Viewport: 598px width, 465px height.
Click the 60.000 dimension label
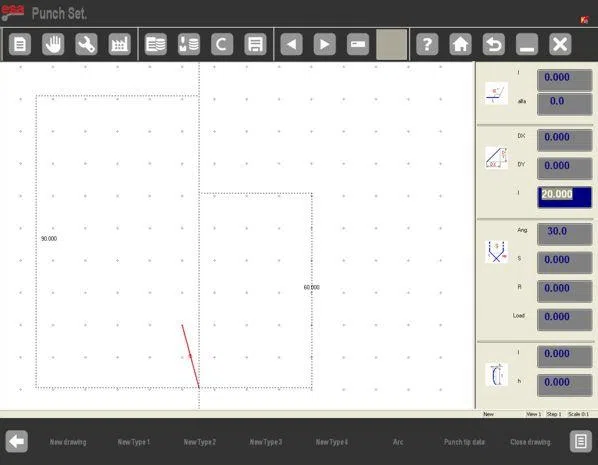[x=312, y=287]
